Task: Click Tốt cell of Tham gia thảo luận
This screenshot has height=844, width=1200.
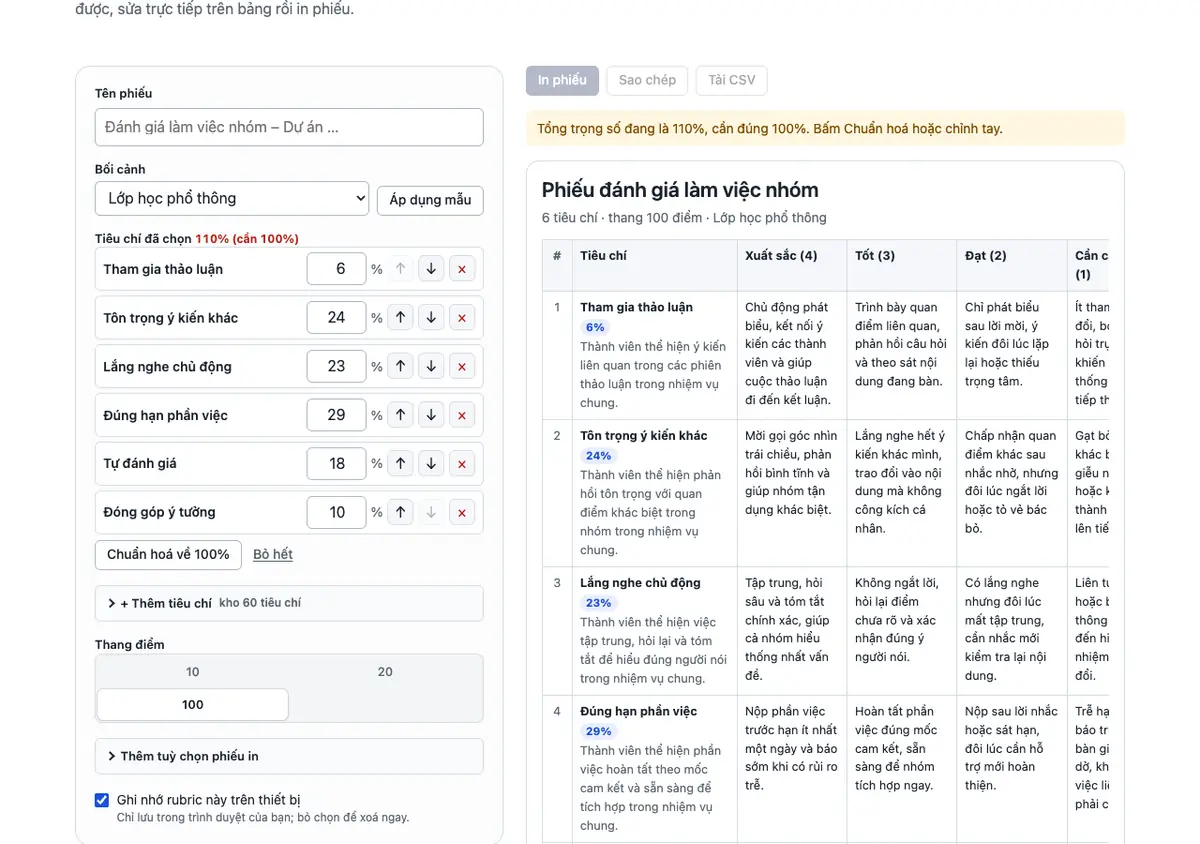Action: tap(902, 355)
